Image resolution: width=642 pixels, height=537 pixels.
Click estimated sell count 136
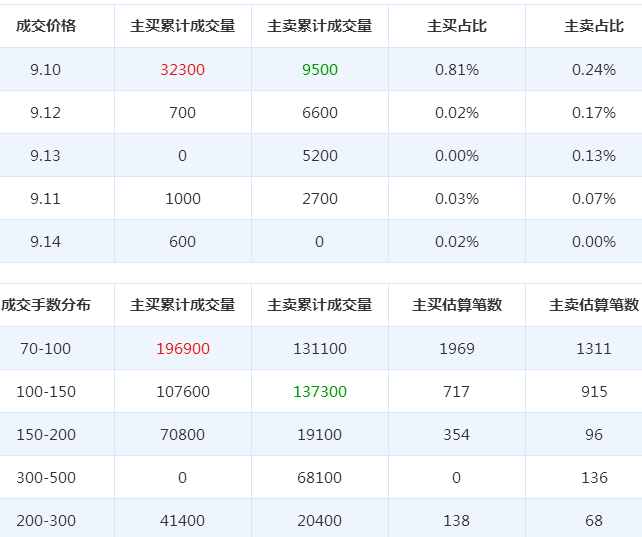(594, 478)
